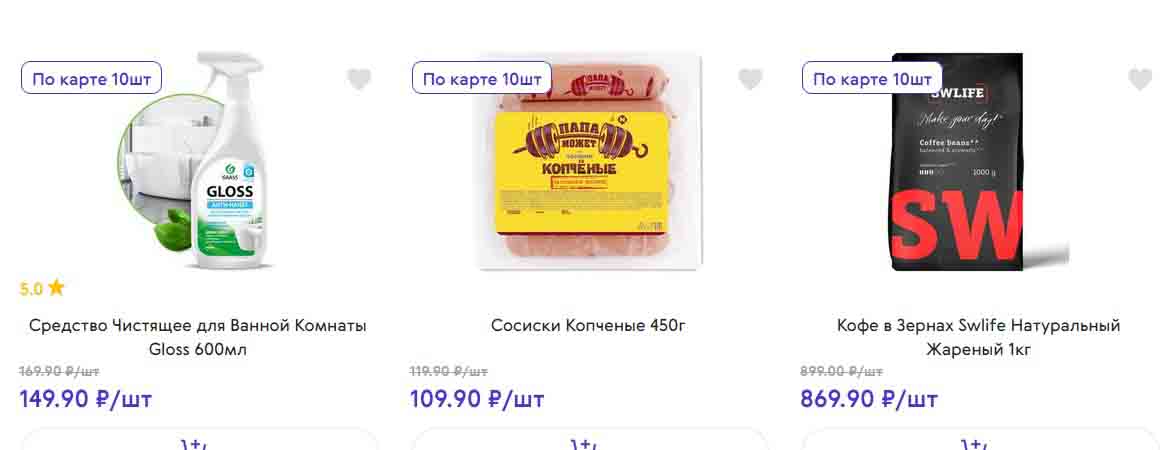Click the 109.90 ₽/шт price
1161x450 pixels.
(x=477, y=399)
